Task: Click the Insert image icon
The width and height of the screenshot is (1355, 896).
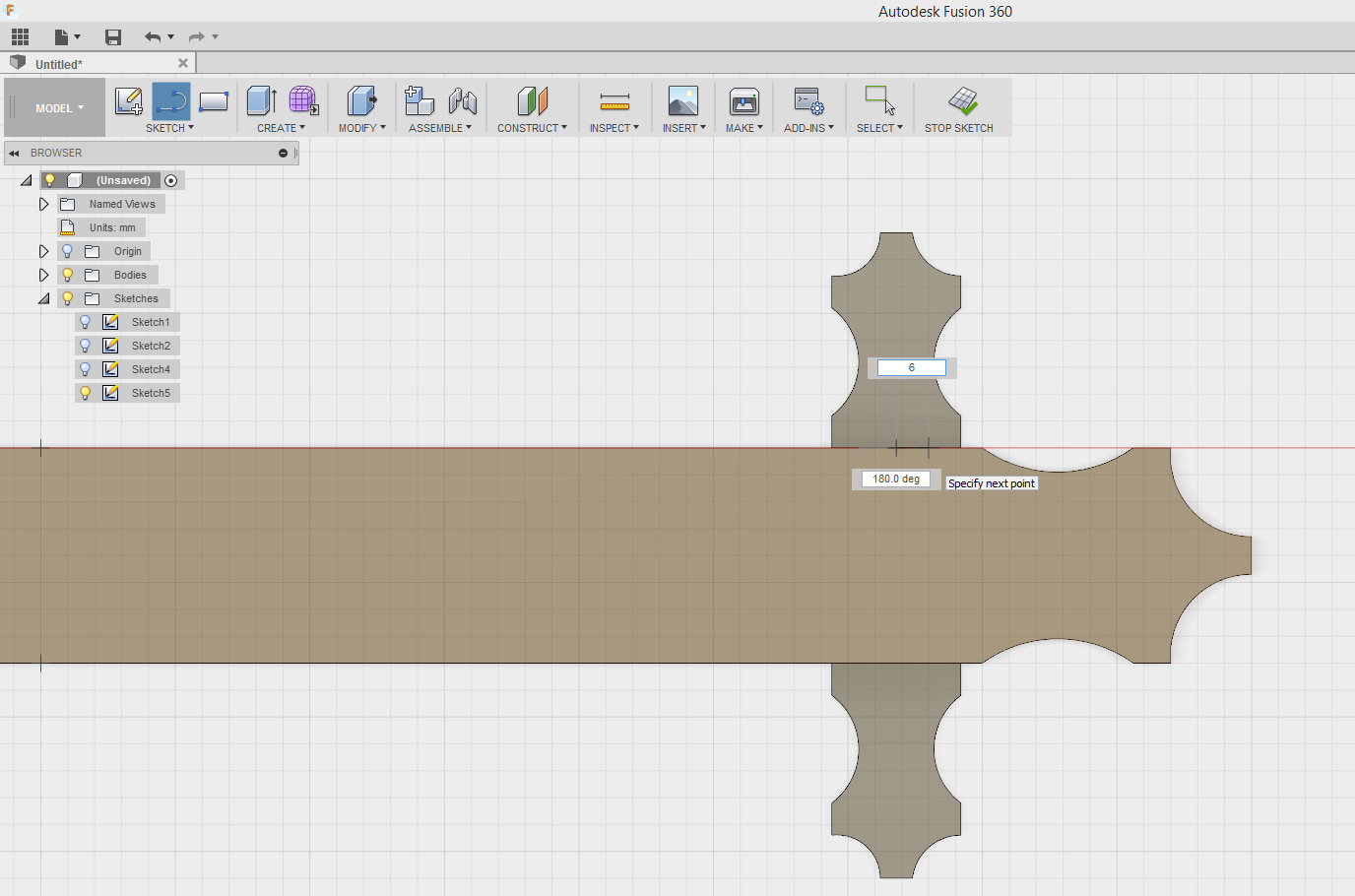Action: [x=683, y=100]
